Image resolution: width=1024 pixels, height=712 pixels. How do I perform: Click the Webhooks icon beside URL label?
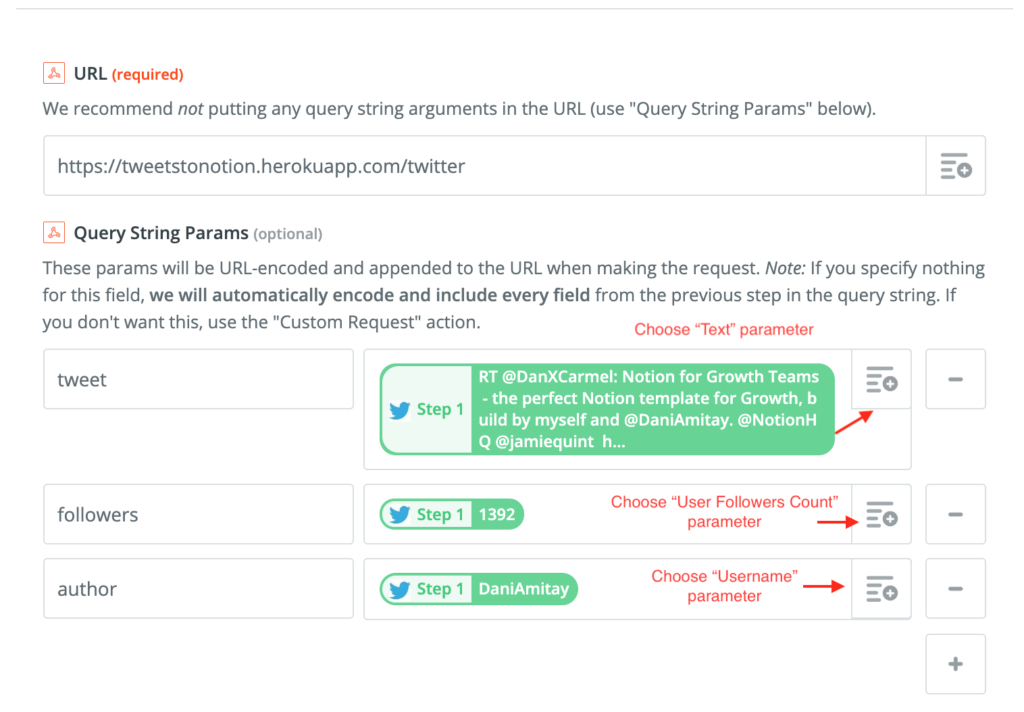click(54, 73)
